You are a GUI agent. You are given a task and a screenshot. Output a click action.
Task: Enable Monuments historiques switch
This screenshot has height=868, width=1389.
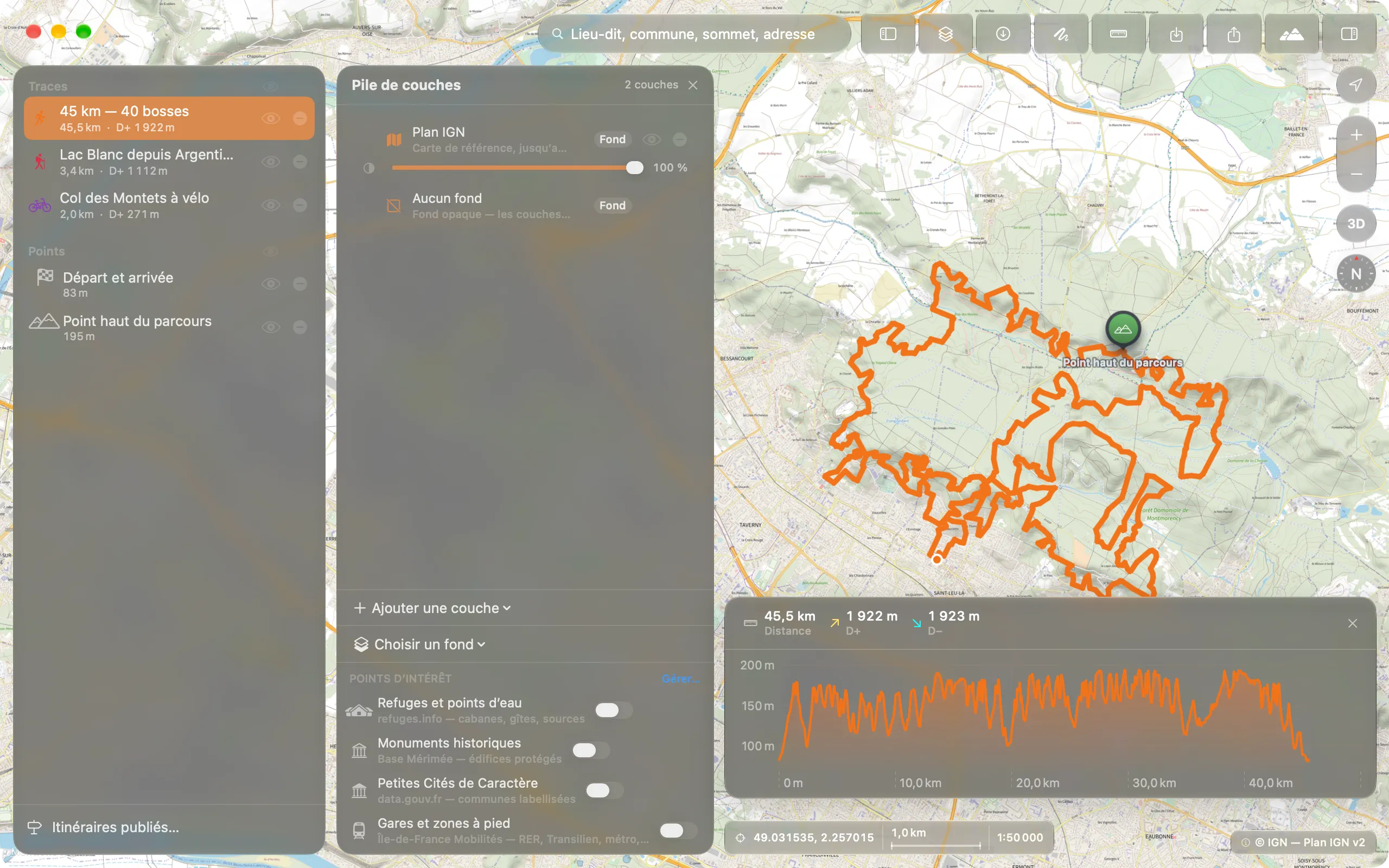coord(591,750)
